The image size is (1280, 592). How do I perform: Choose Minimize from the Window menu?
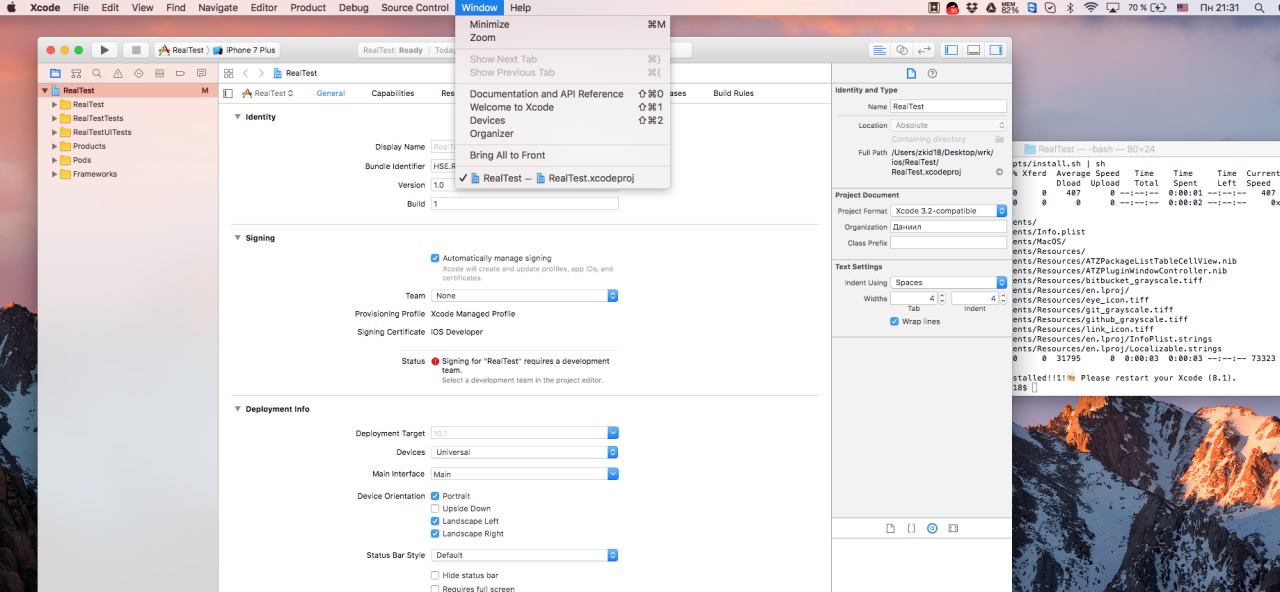click(563, 24)
